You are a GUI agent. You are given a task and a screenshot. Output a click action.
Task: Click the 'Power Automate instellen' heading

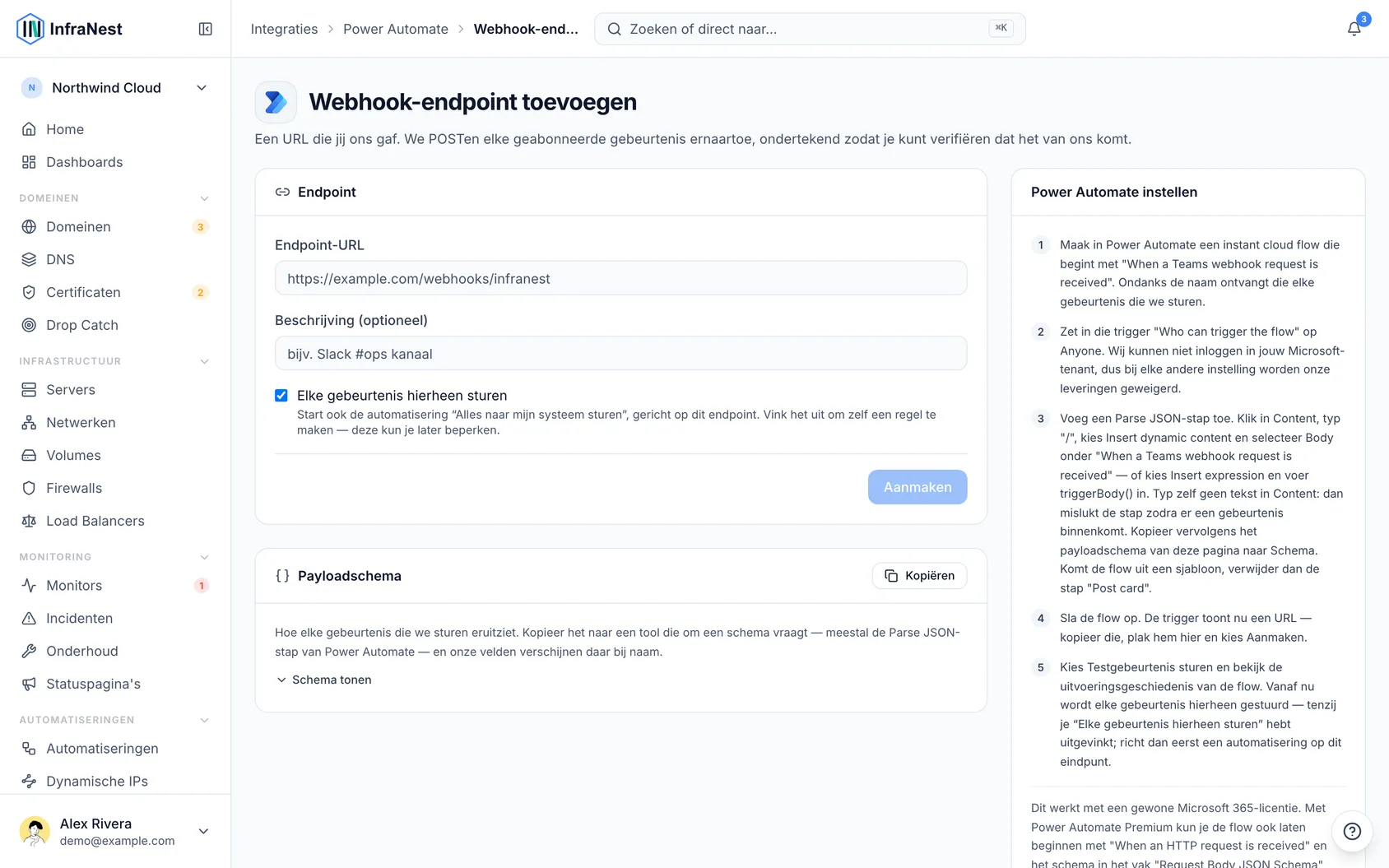tap(1114, 192)
